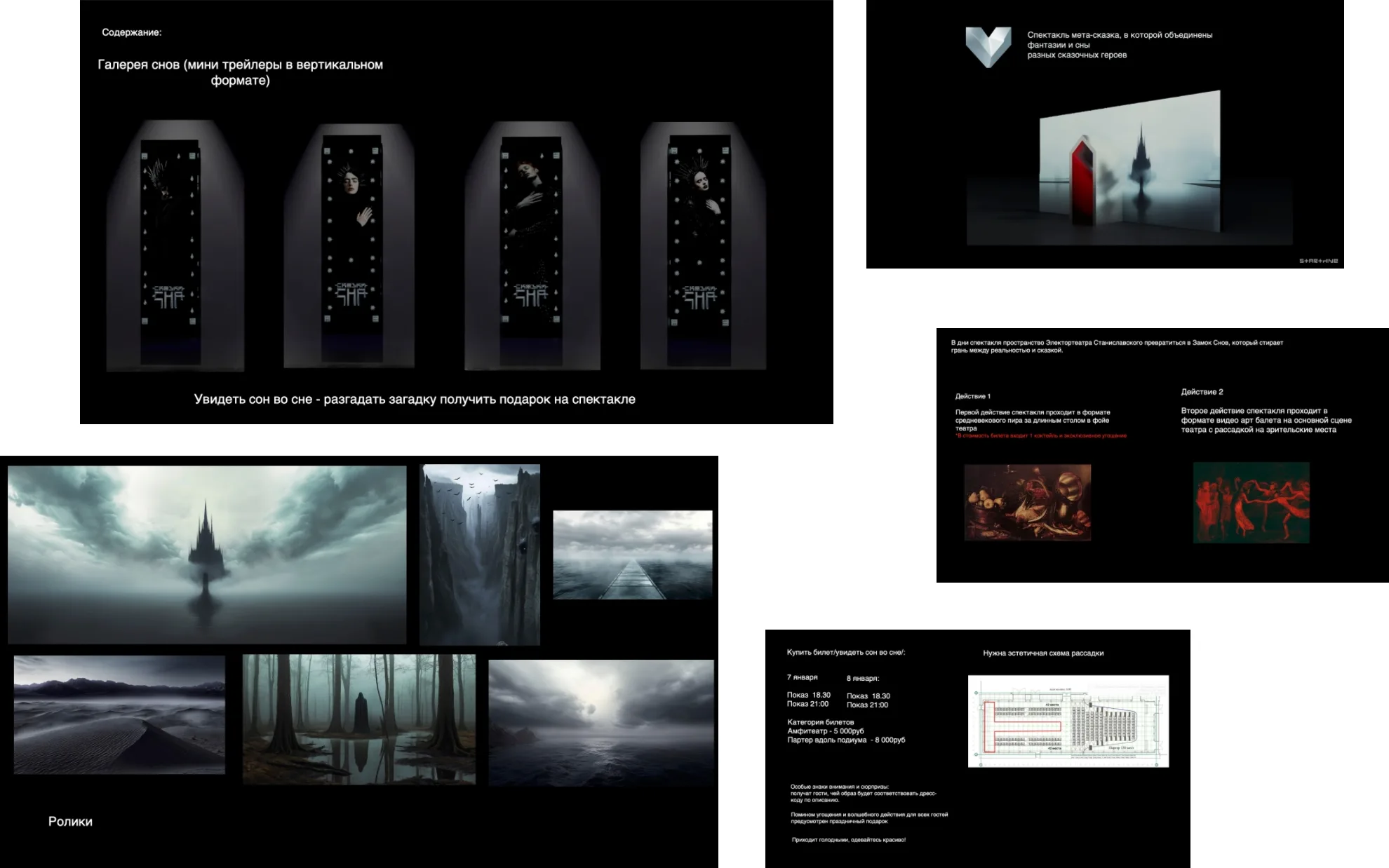The height and width of the screenshot is (868, 1389).
Task: Click the silver V-shaped logo icon
Action: coord(988,47)
